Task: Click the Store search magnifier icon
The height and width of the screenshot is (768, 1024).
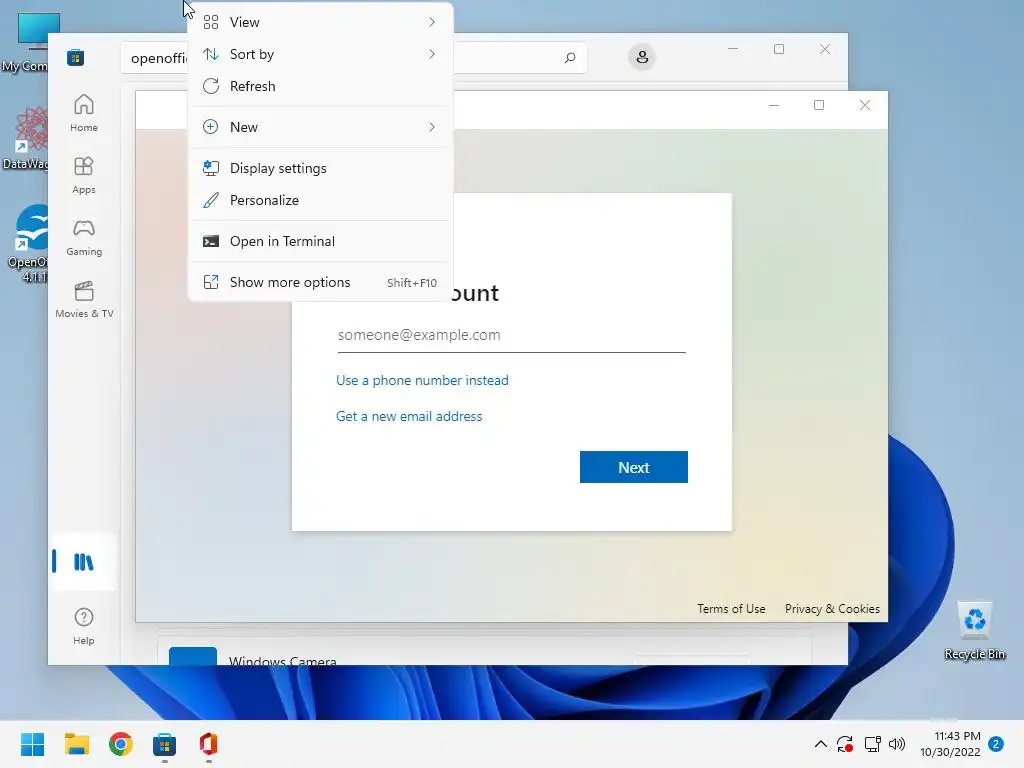Action: pos(570,58)
